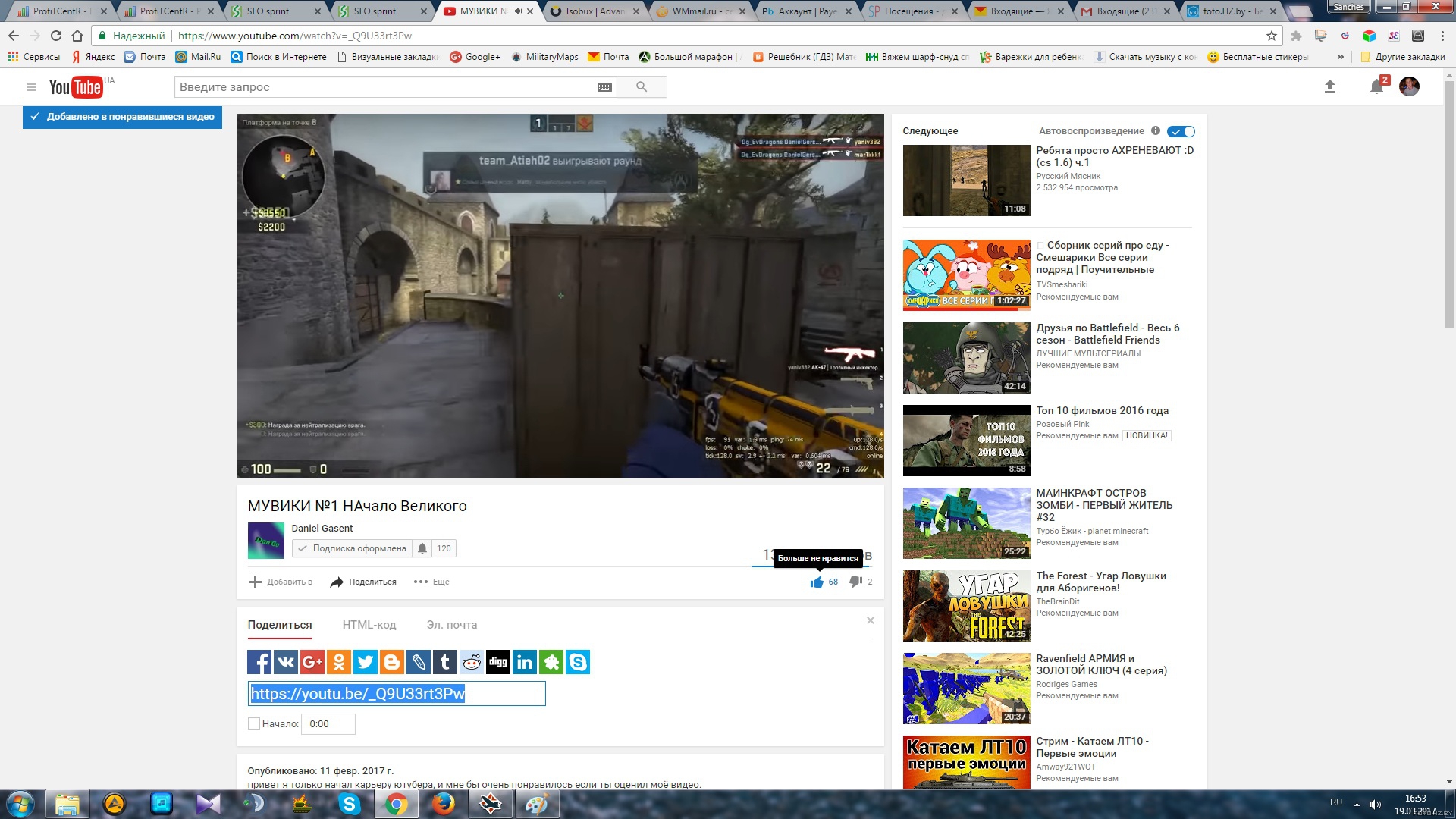1456x819 pixels.
Task: Open the Minecraft zombie island thumbnail
Action: point(966,523)
